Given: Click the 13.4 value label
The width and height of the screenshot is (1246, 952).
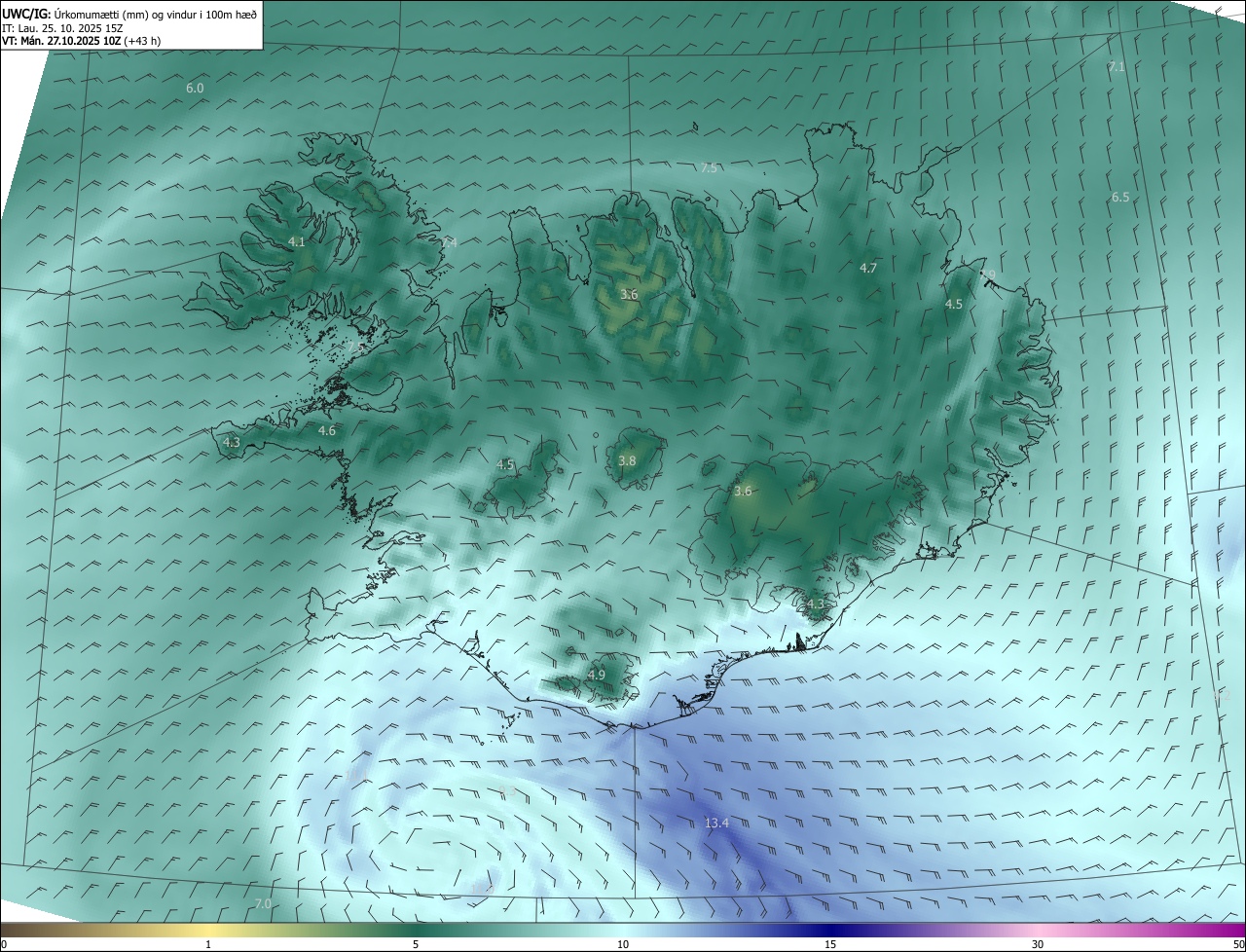Looking at the screenshot, I should (x=716, y=824).
